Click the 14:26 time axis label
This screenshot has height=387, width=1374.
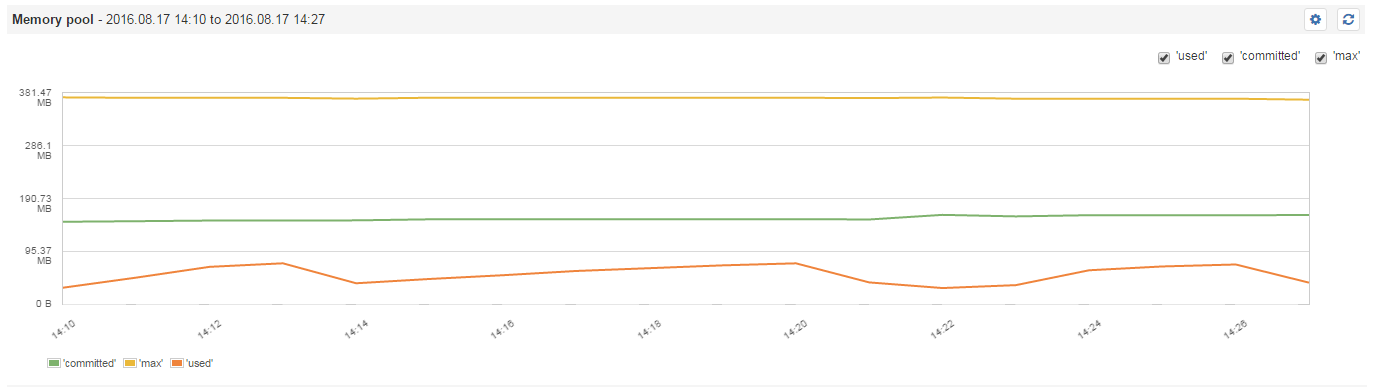tap(1233, 328)
